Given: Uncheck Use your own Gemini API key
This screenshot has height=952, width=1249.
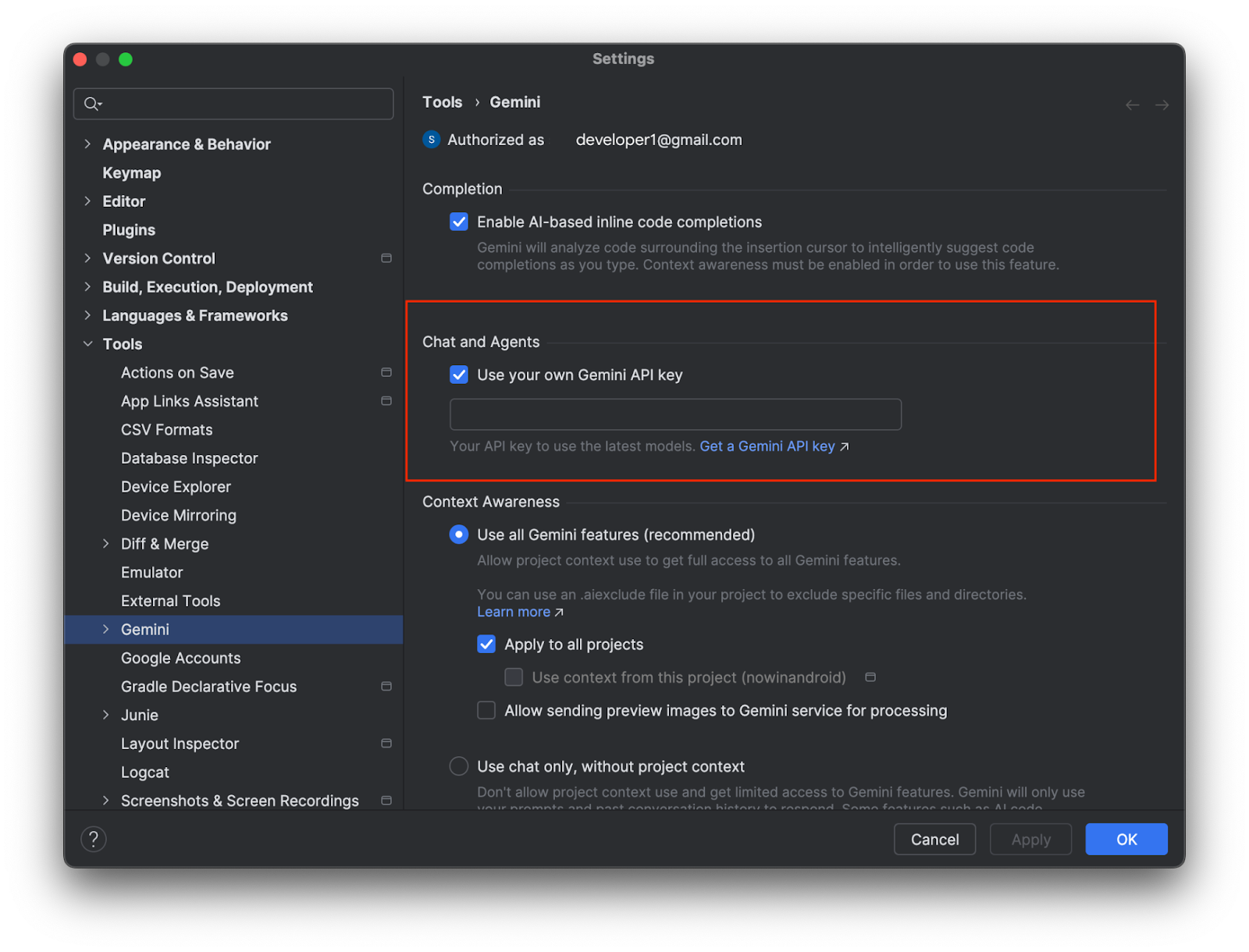Looking at the screenshot, I should coord(458,375).
